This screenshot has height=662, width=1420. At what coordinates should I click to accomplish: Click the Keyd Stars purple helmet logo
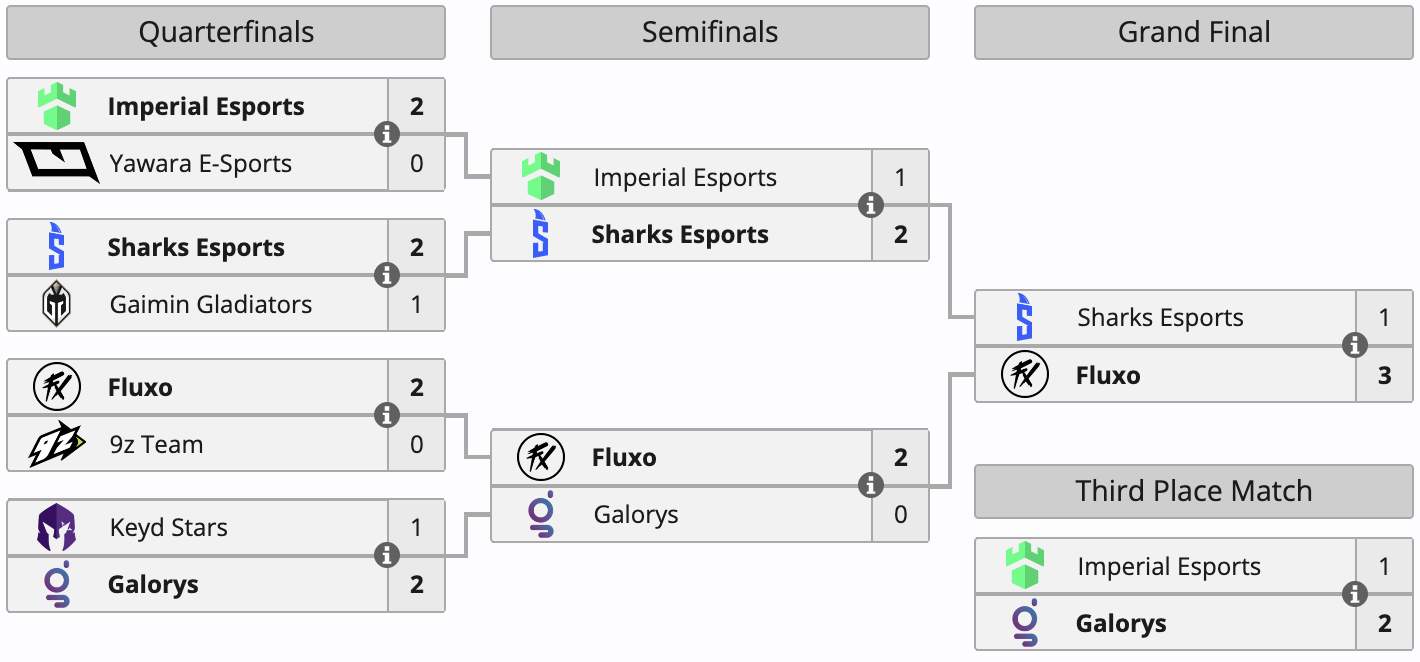tap(56, 527)
